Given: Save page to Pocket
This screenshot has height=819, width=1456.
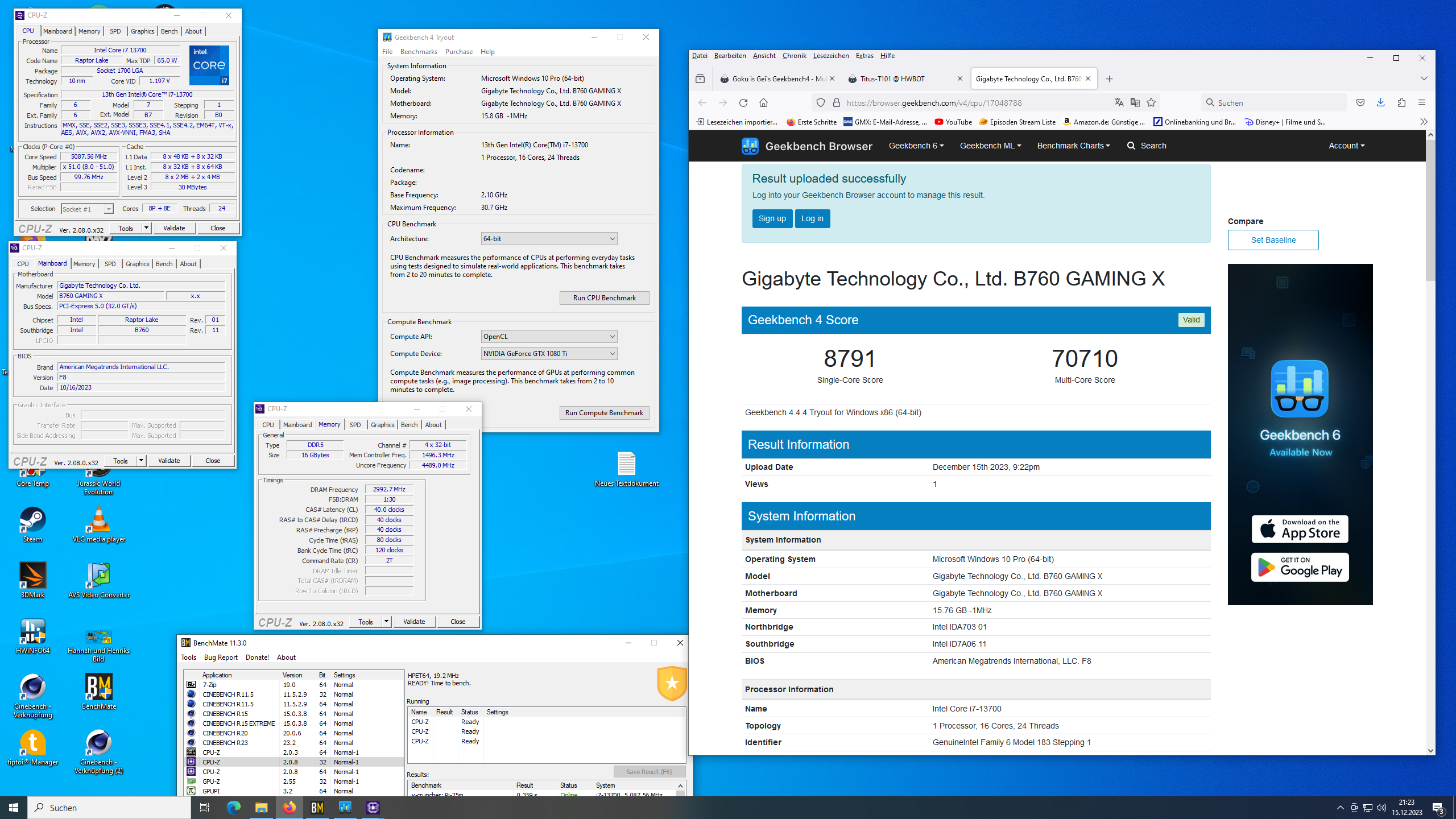Looking at the screenshot, I should [1360, 103].
